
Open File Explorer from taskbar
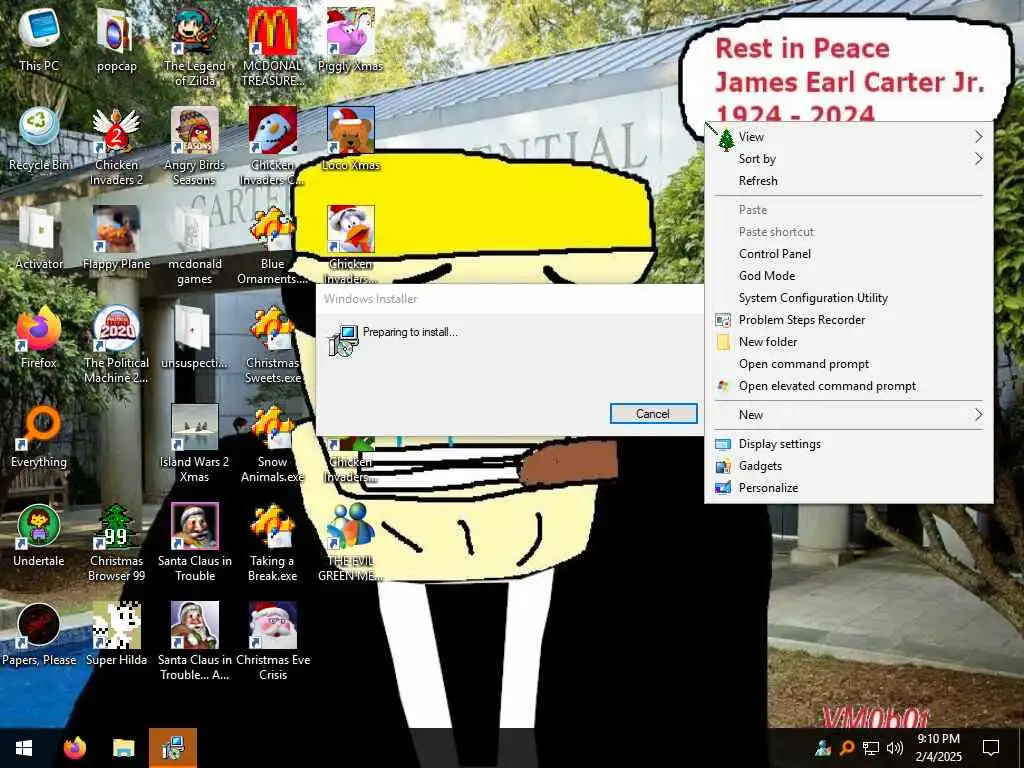[123, 748]
